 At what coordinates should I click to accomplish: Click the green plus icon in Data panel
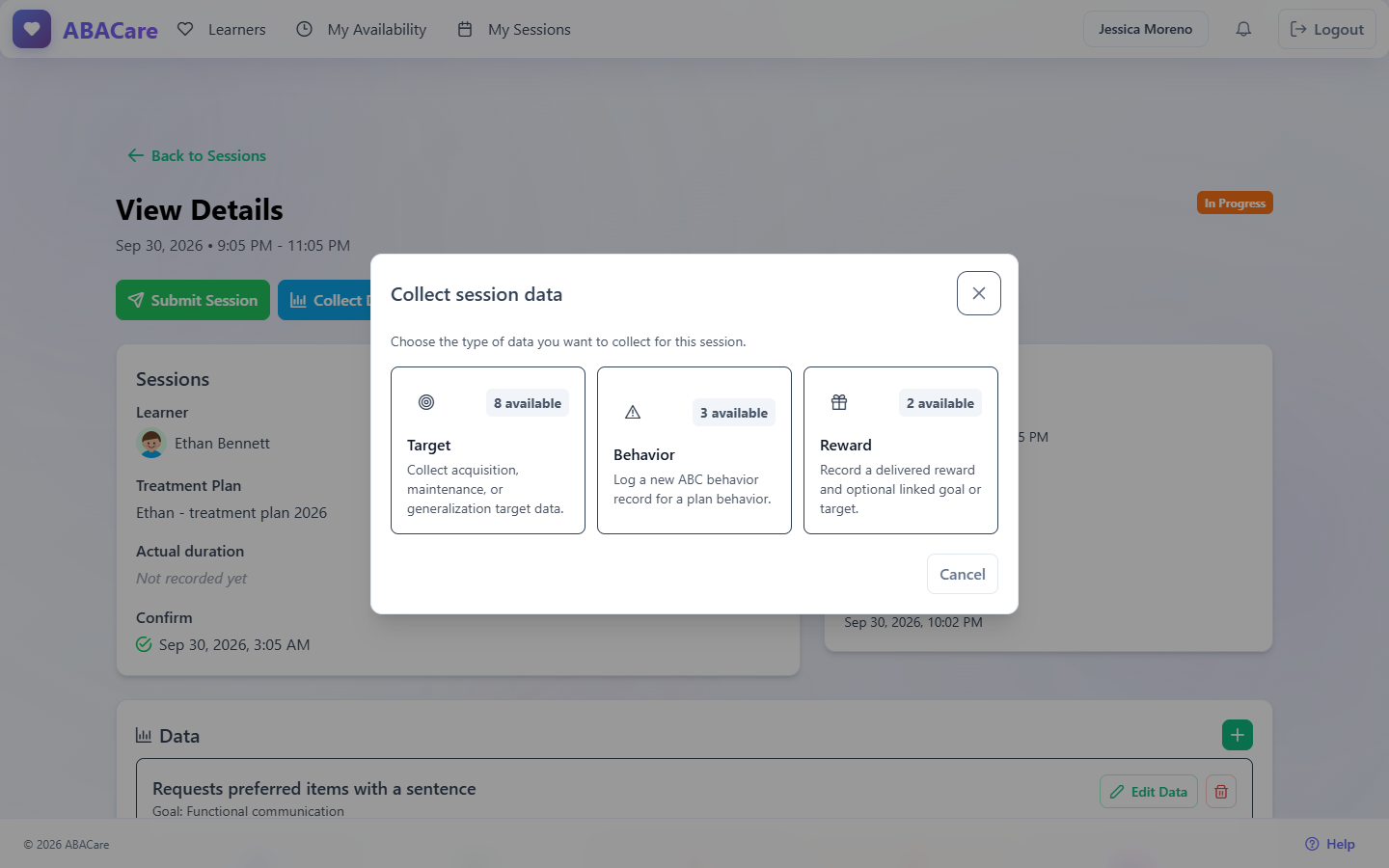coord(1238,735)
